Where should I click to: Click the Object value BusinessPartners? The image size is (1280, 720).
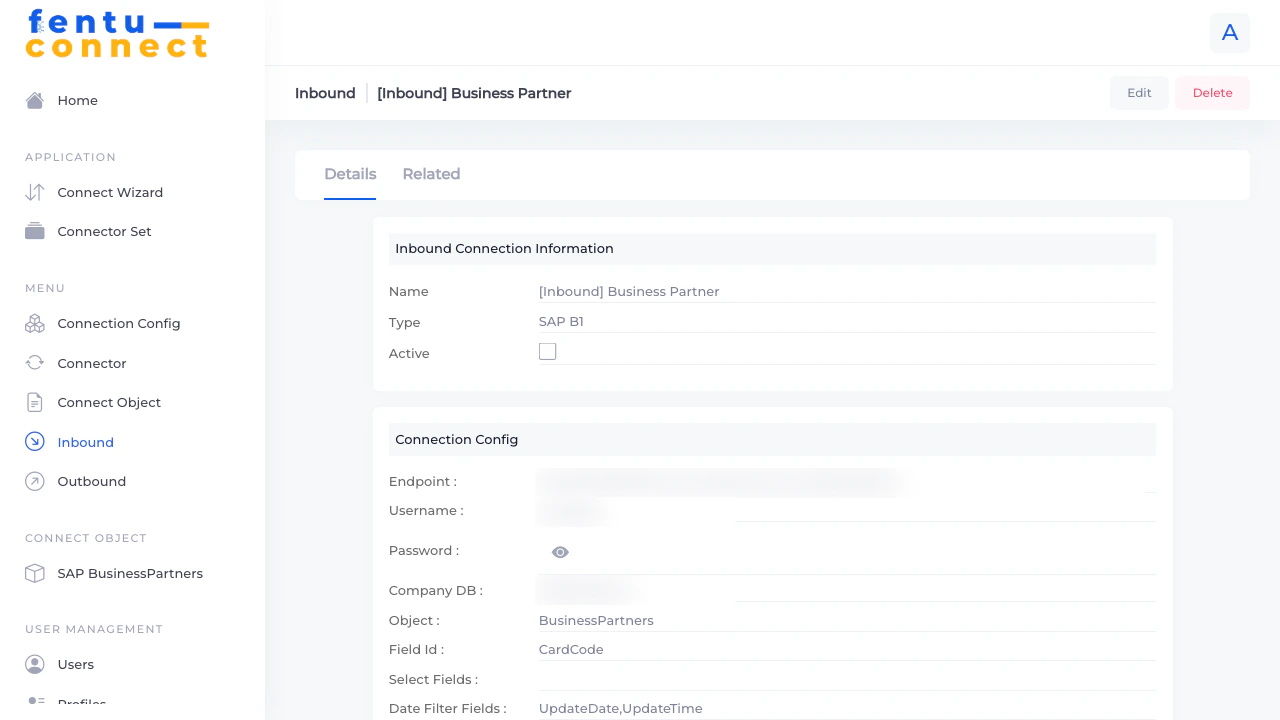(596, 620)
